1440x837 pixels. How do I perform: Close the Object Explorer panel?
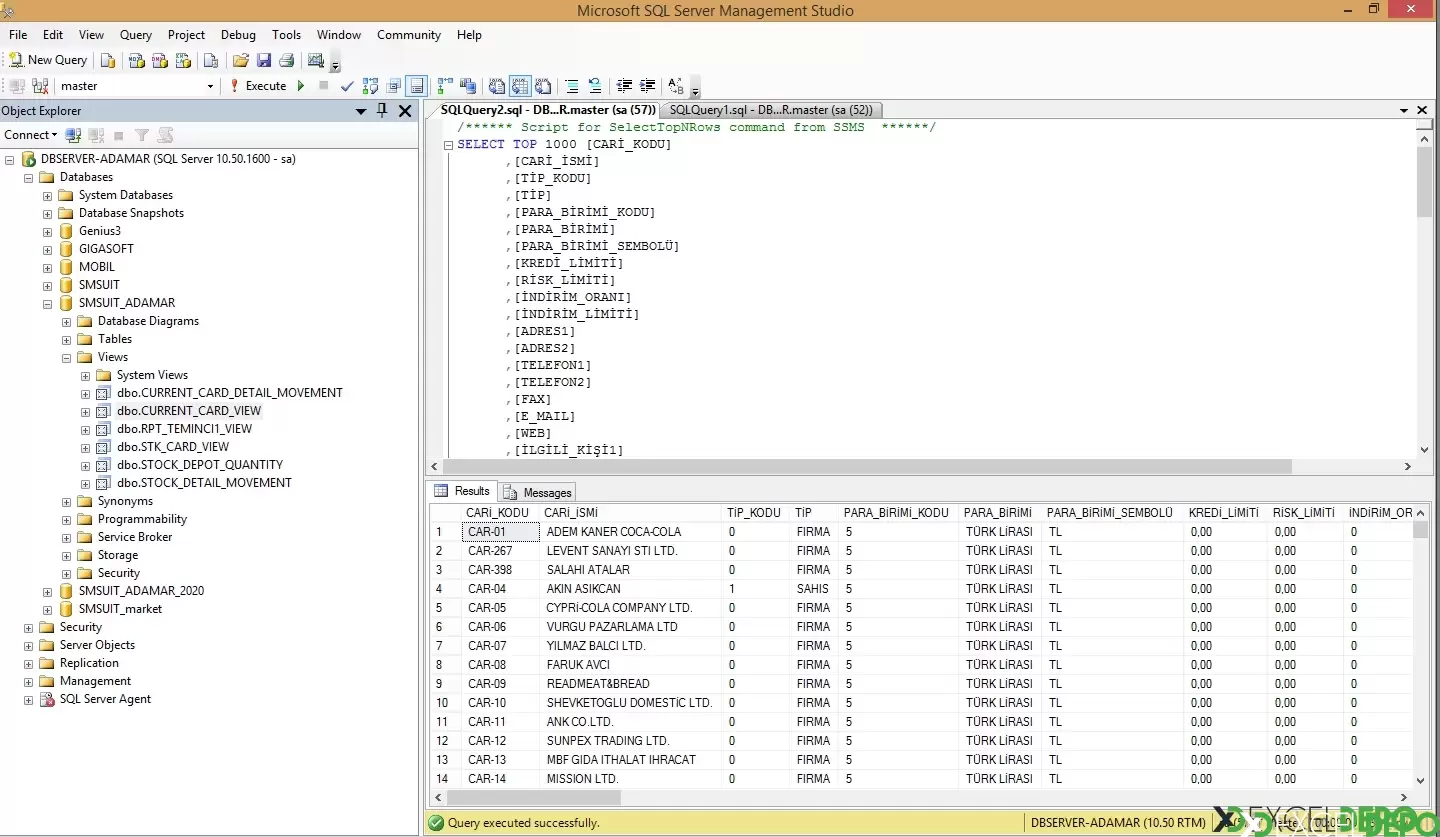(x=405, y=111)
